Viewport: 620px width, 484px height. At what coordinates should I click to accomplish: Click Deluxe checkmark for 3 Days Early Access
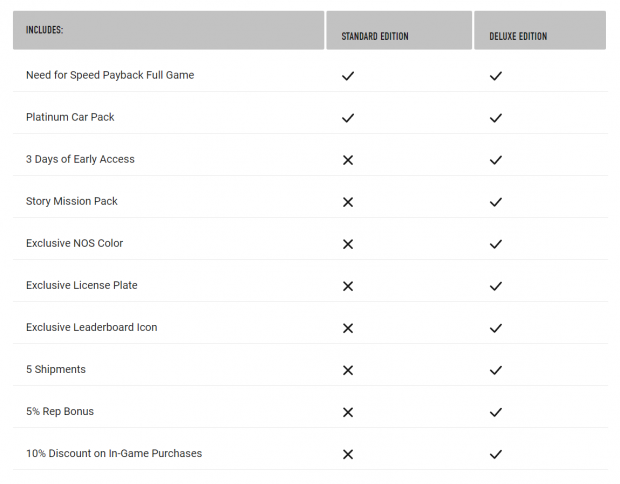(496, 160)
